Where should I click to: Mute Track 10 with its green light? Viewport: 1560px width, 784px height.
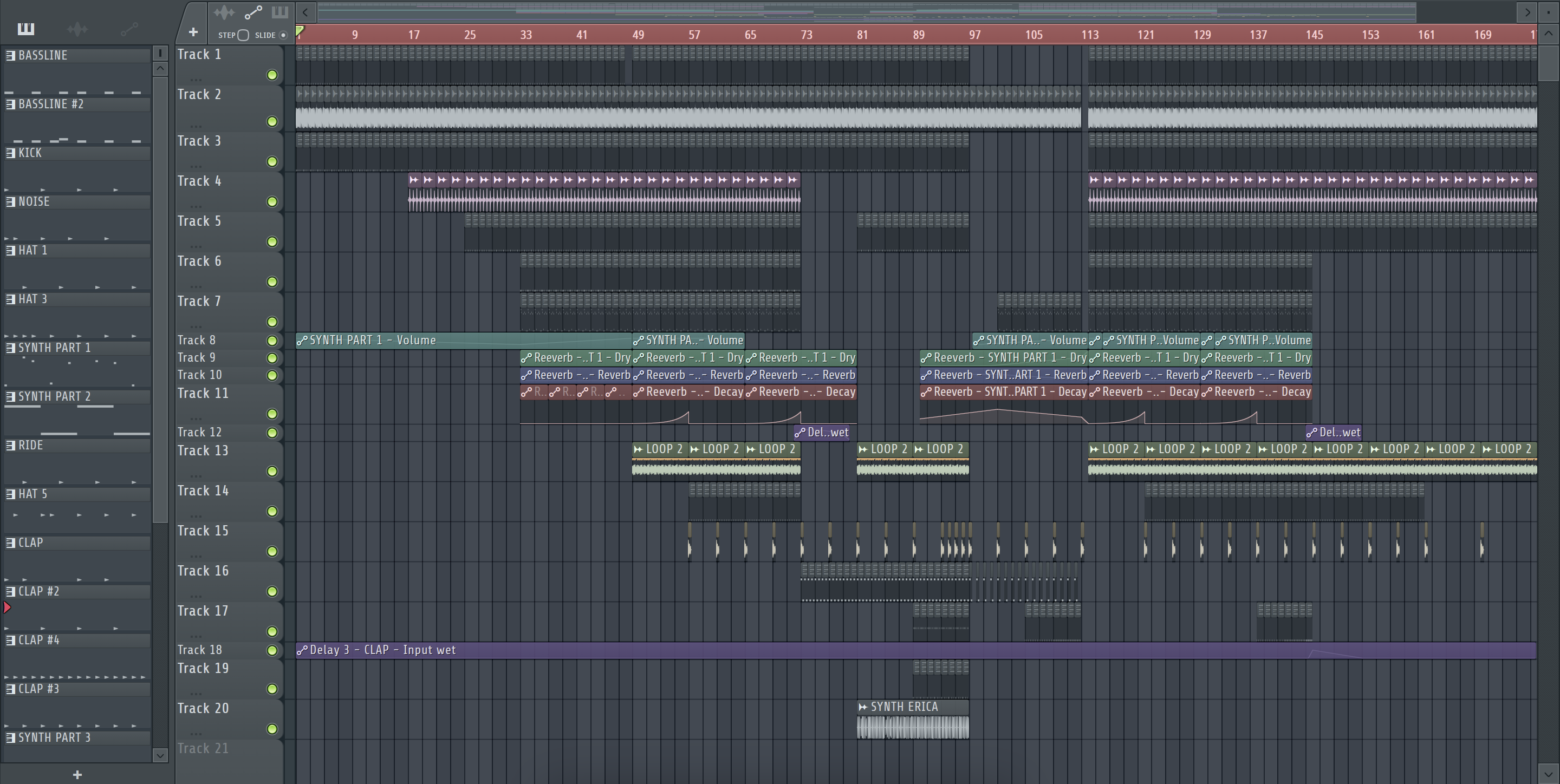(x=272, y=375)
